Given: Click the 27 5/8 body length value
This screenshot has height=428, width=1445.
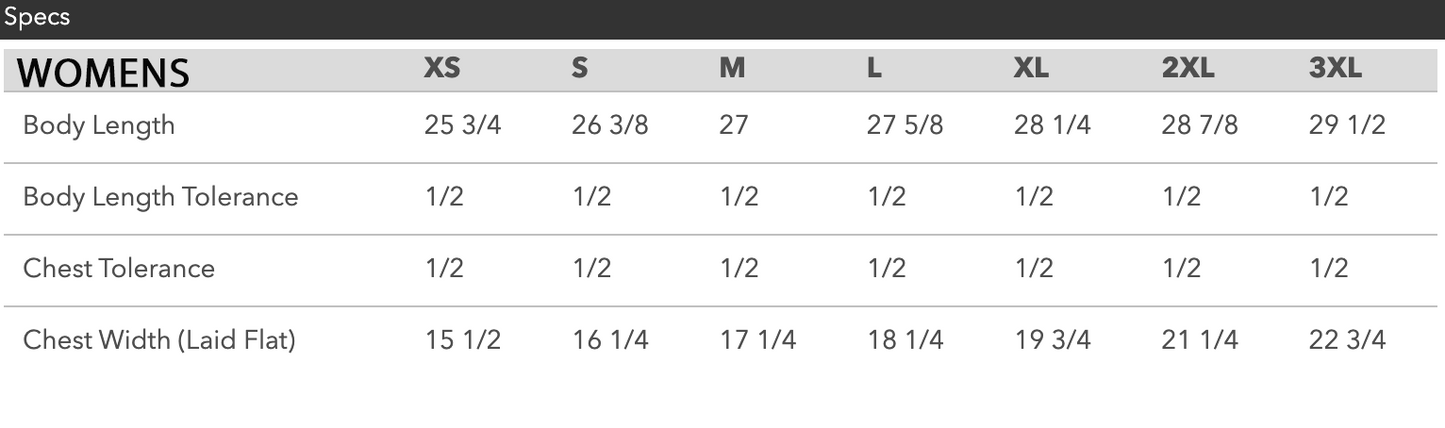Looking at the screenshot, I should pyautogui.click(x=905, y=125).
